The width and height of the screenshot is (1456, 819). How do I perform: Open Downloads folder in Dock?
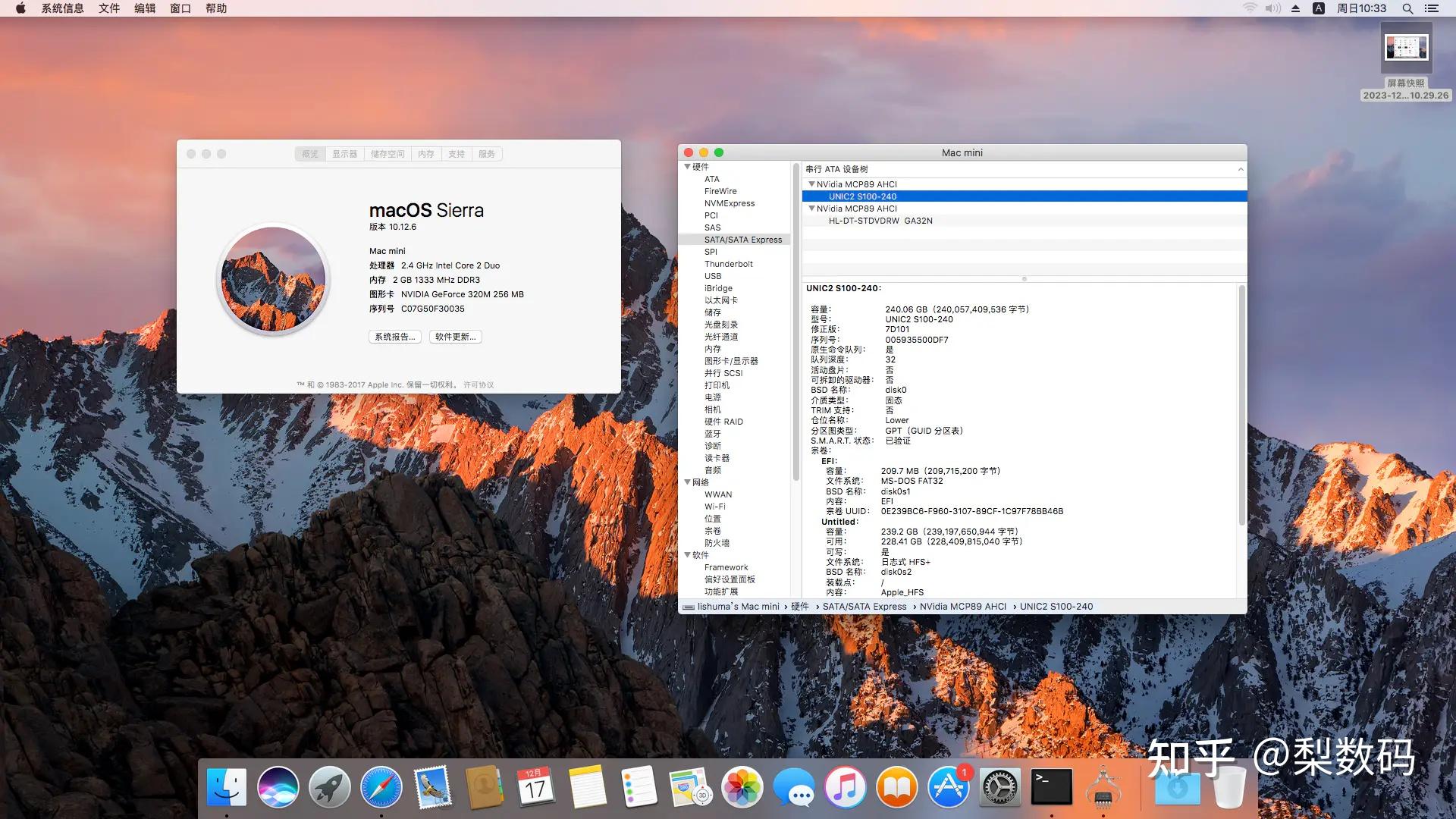coord(1177,787)
